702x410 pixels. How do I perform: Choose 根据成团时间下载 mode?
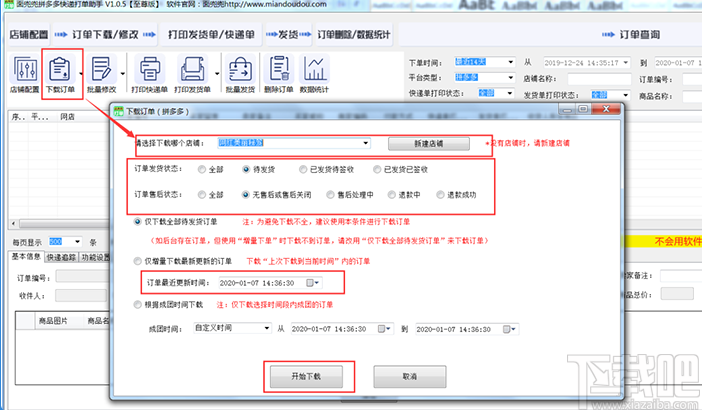[137, 305]
